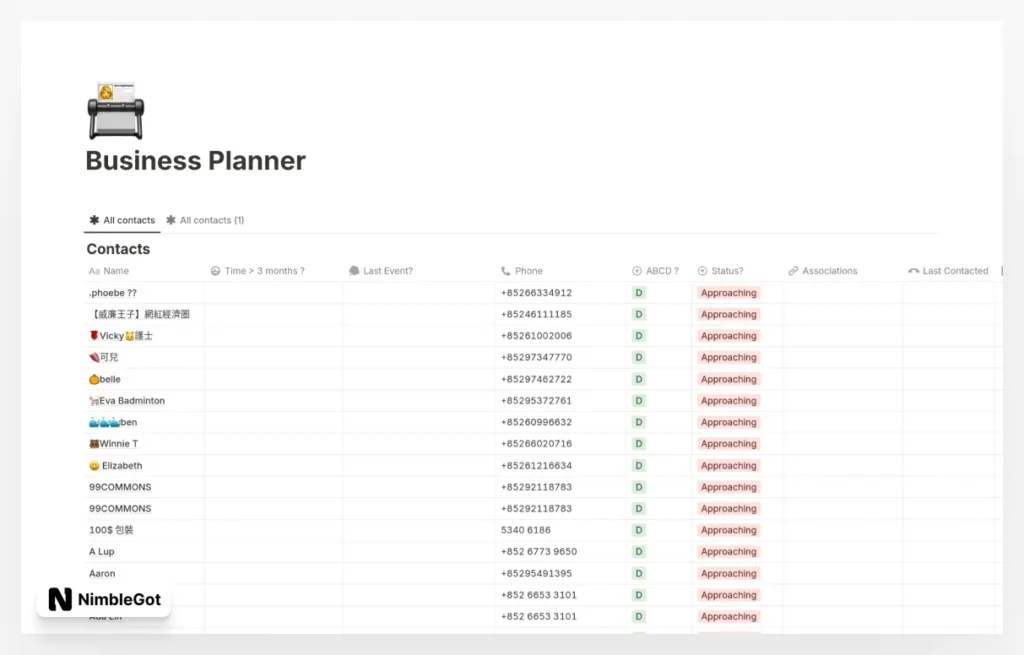Select the first "All contacts" view tab
This screenshot has height=655, width=1024.
(122, 220)
